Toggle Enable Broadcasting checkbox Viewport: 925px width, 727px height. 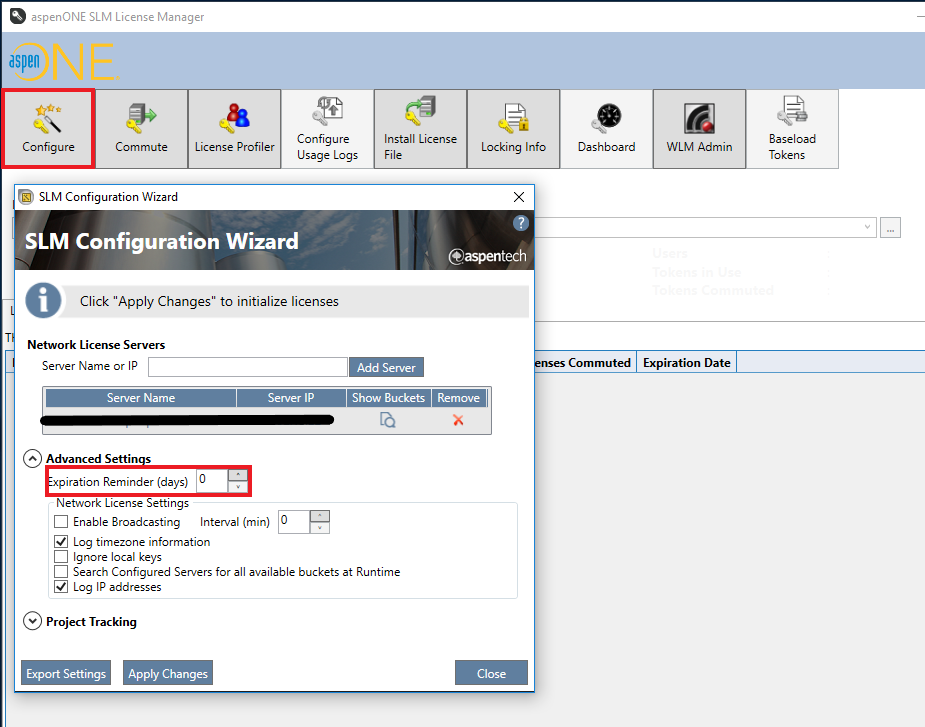pyautogui.click(x=61, y=522)
